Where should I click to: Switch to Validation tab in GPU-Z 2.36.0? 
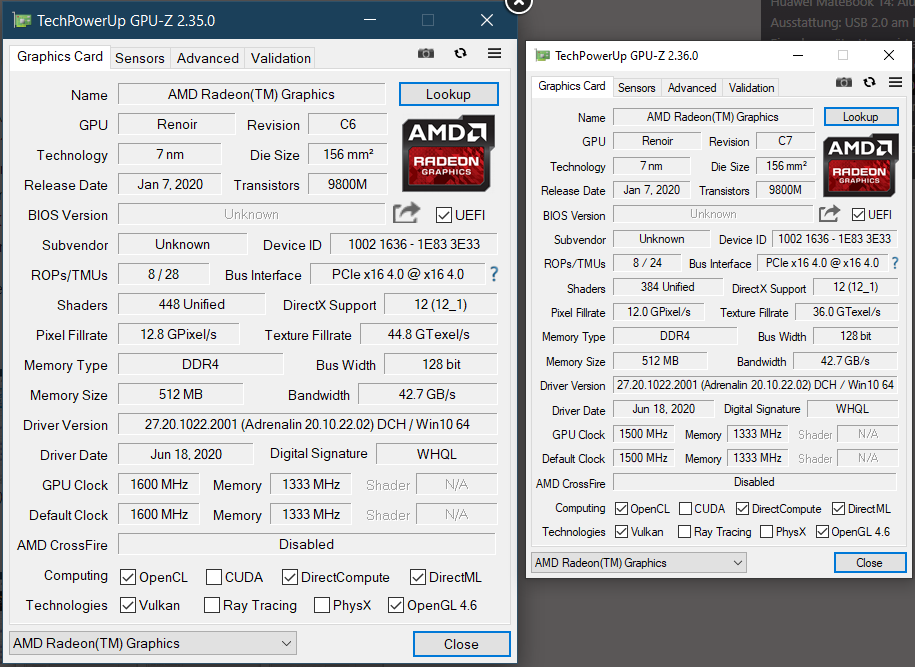[x=752, y=88]
